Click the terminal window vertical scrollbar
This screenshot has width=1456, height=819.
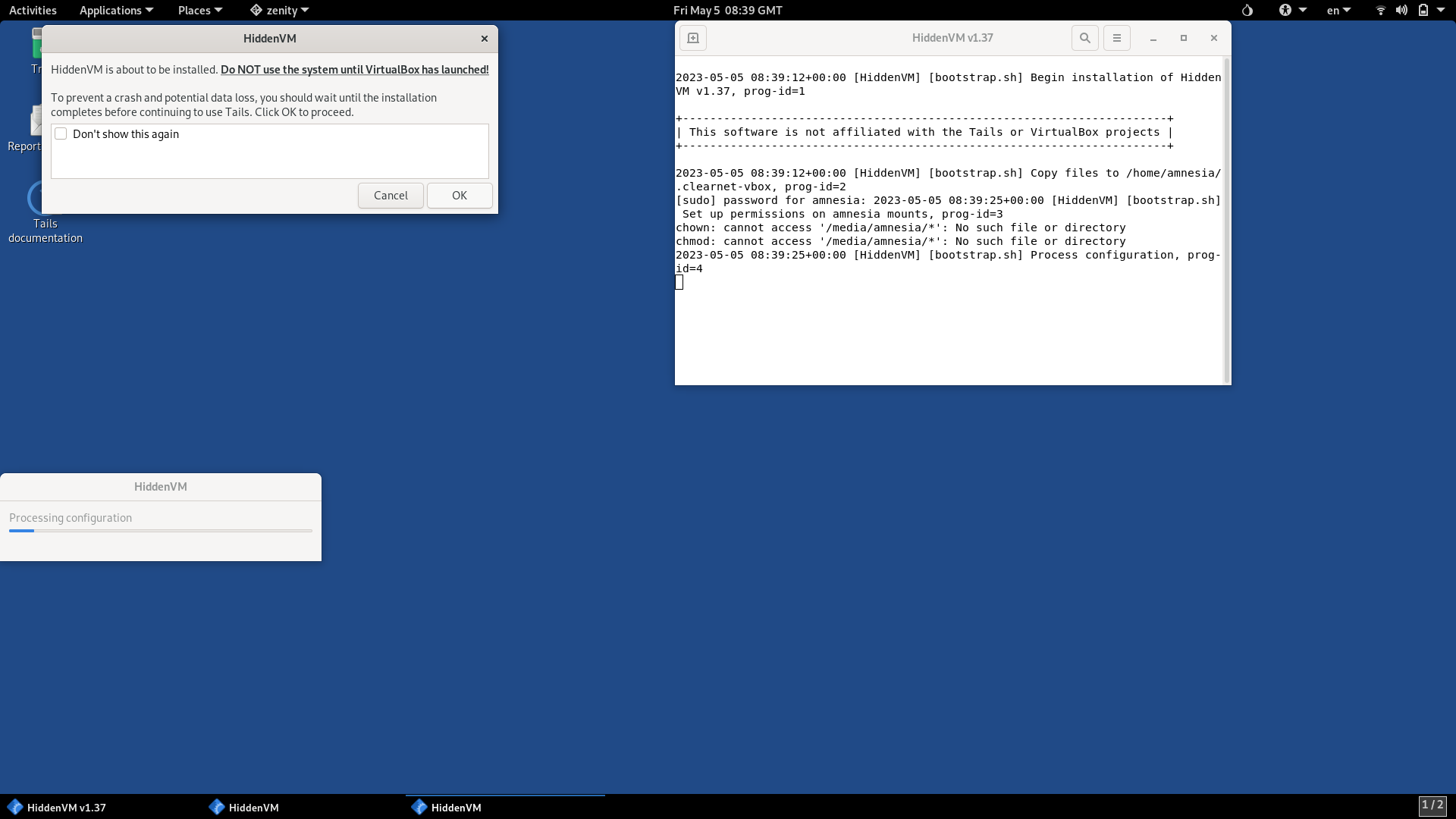coord(1225,220)
